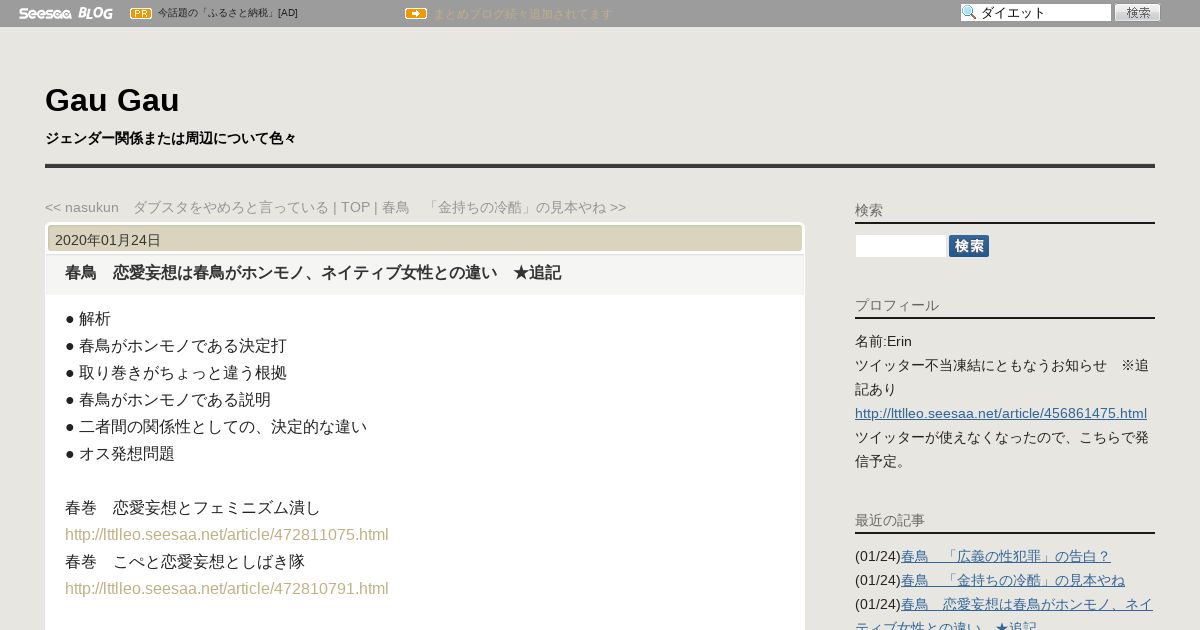Open link article/472810791.html
This screenshot has width=1200, height=630.
pyautogui.click(x=227, y=588)
